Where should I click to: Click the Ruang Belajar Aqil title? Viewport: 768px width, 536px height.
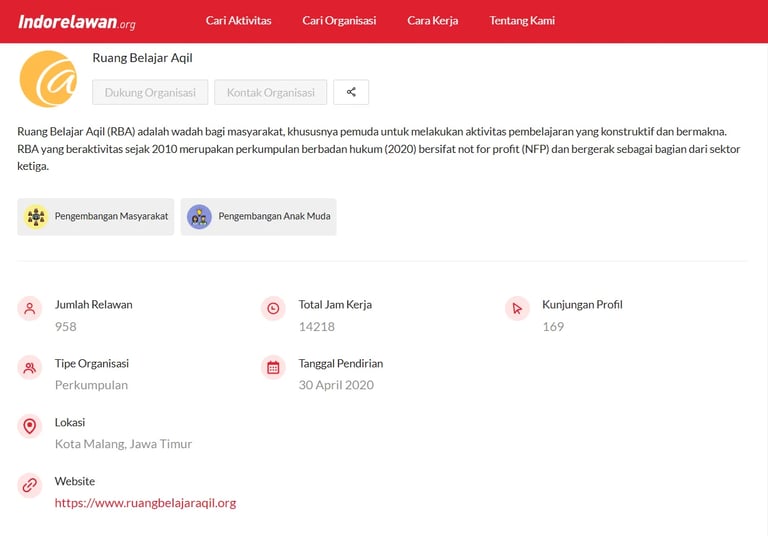pyautogui.click(x=143, y=58)
